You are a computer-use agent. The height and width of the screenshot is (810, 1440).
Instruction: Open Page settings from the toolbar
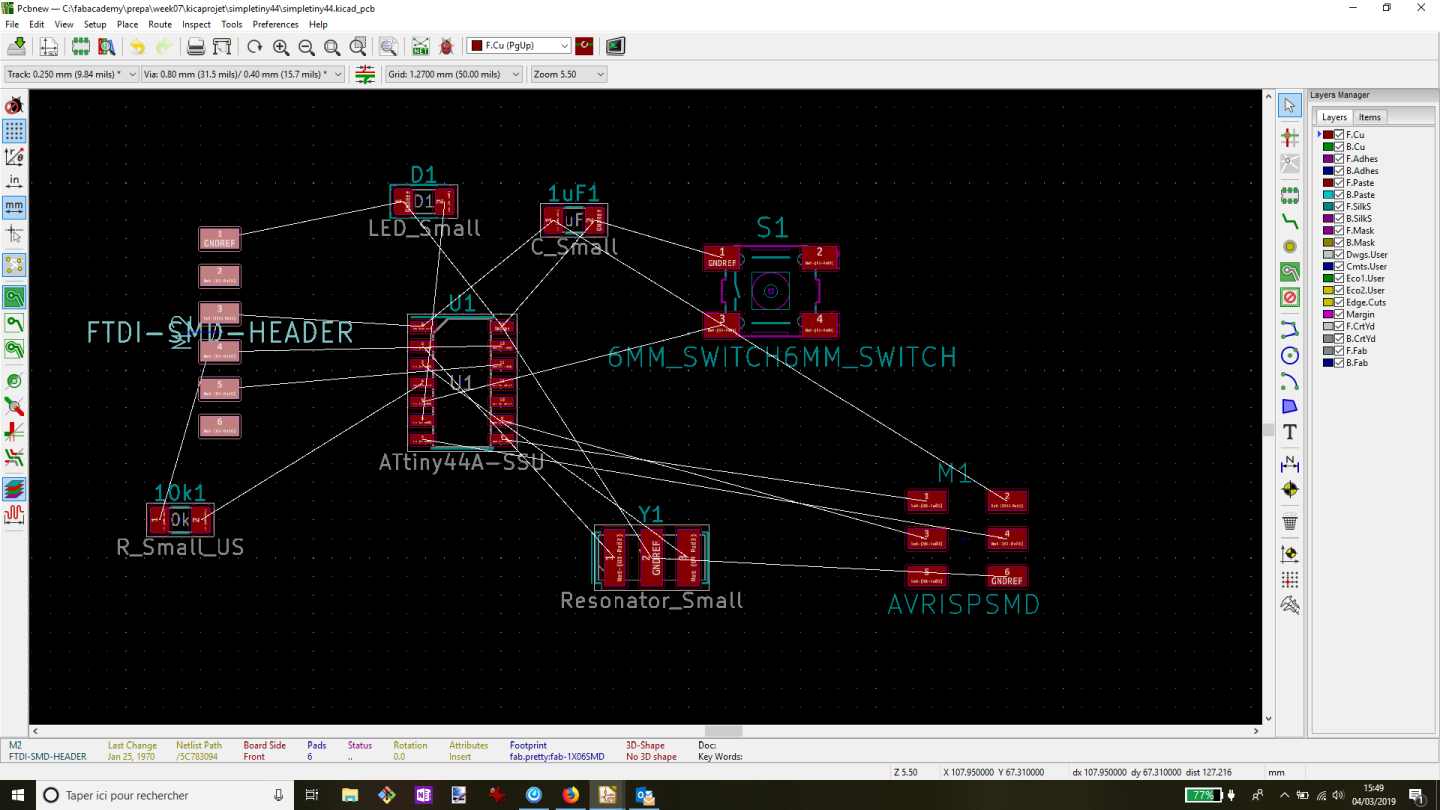pos(48,46)
